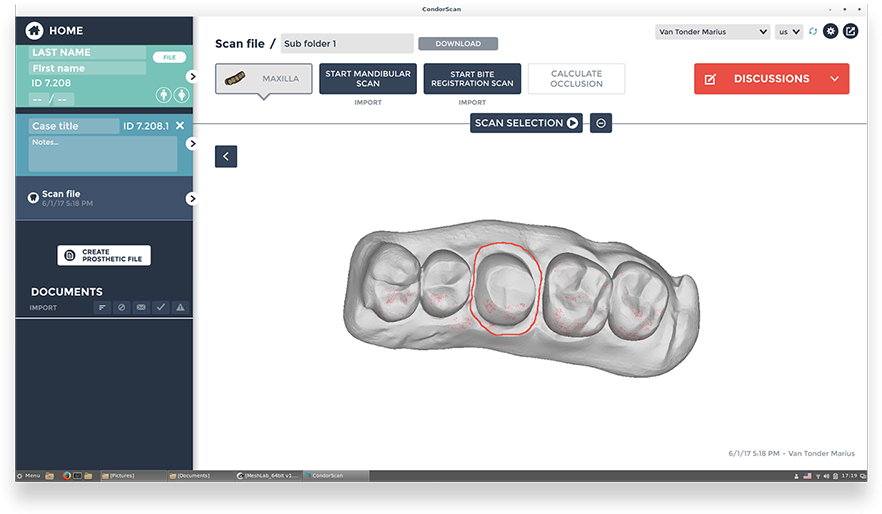Click the tooth icon beside Scan file
The height and width of the screenshot is (514, 882).
33,198
